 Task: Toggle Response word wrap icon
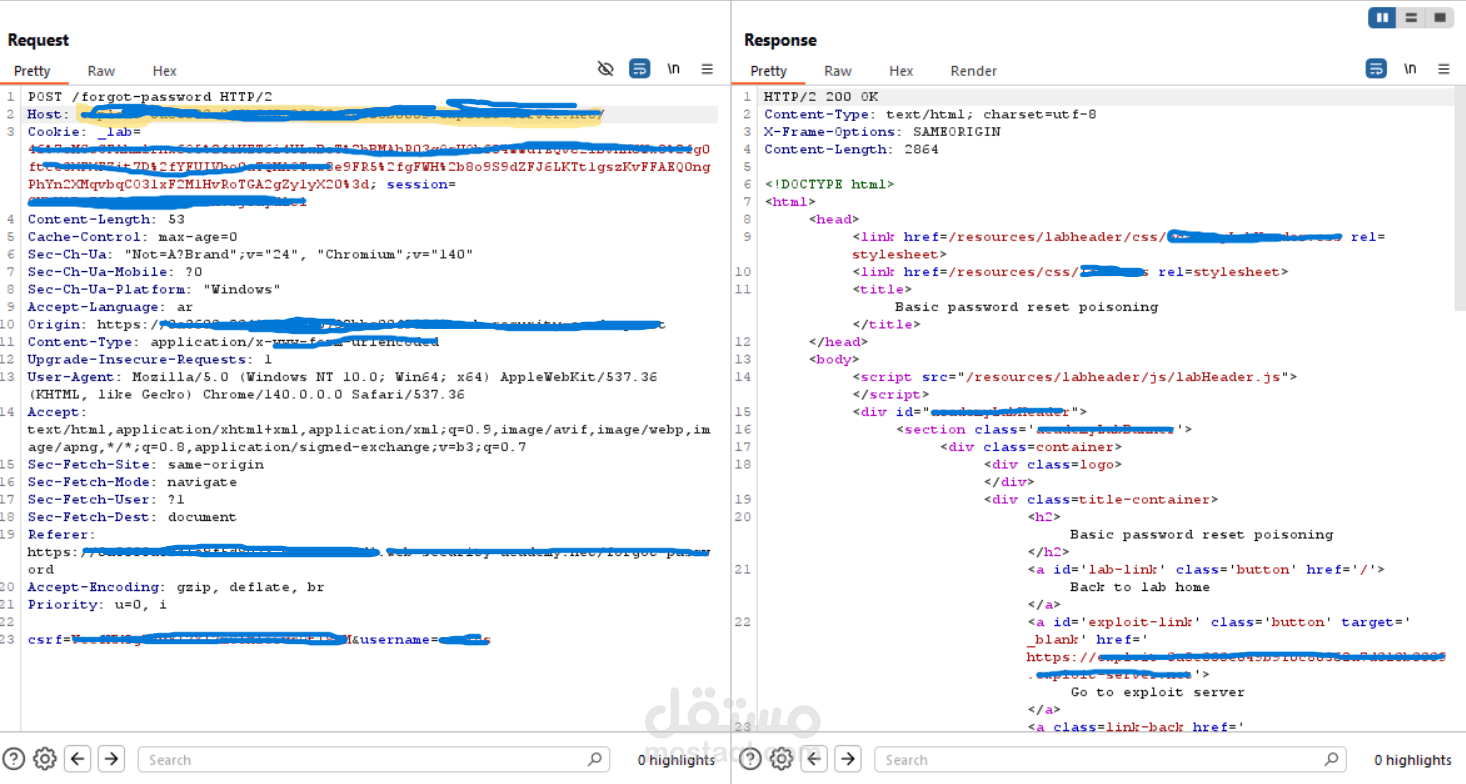pyautogui.click(x=1376, y=69)
